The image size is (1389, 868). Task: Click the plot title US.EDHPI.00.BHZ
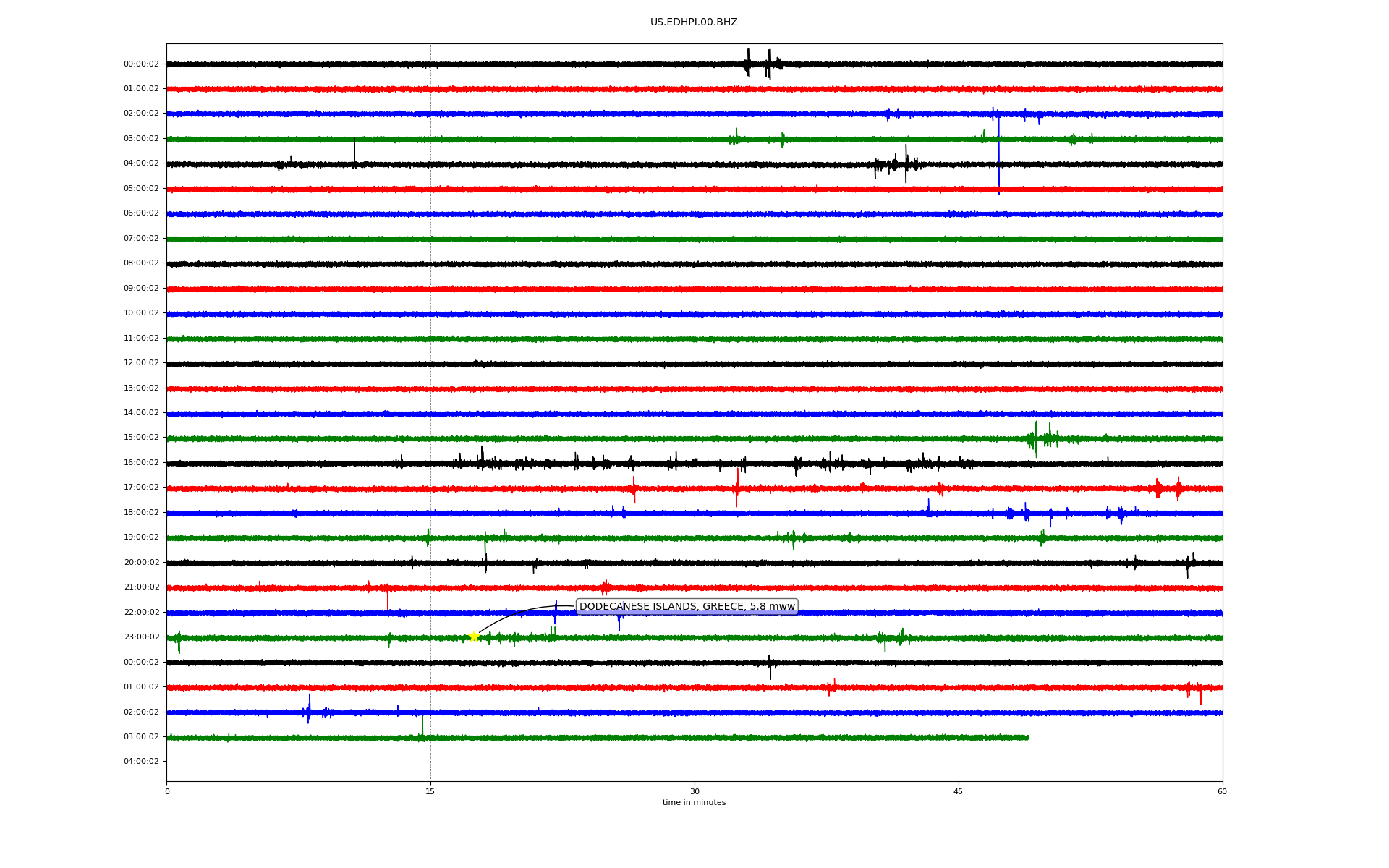694,22
